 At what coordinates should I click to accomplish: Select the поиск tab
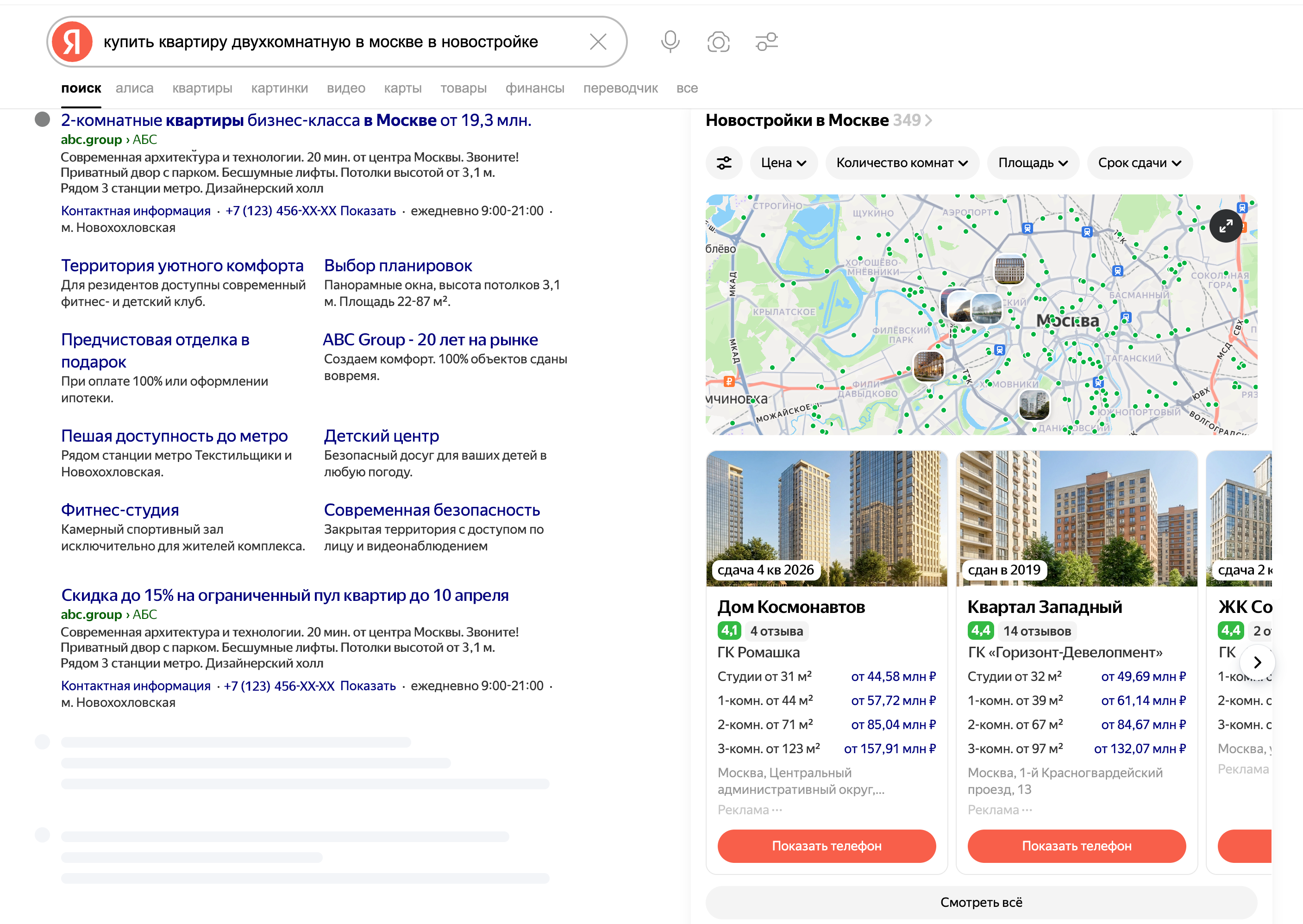coord(81,88)
